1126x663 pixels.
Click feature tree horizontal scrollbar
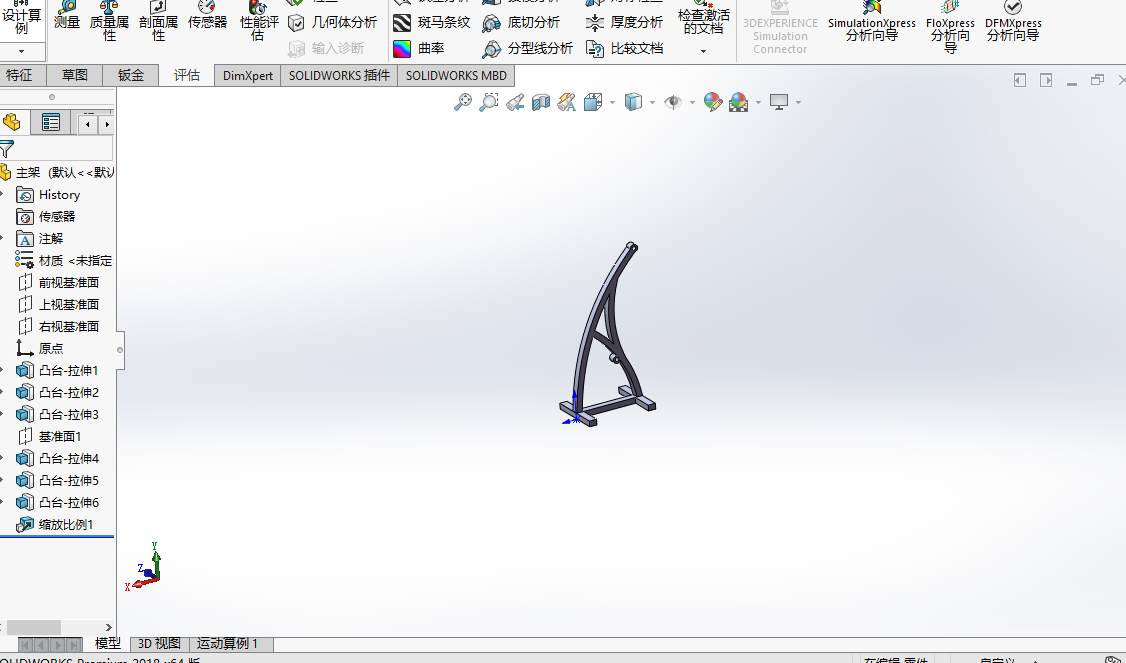pyautogui.click(x=34, y=627)
